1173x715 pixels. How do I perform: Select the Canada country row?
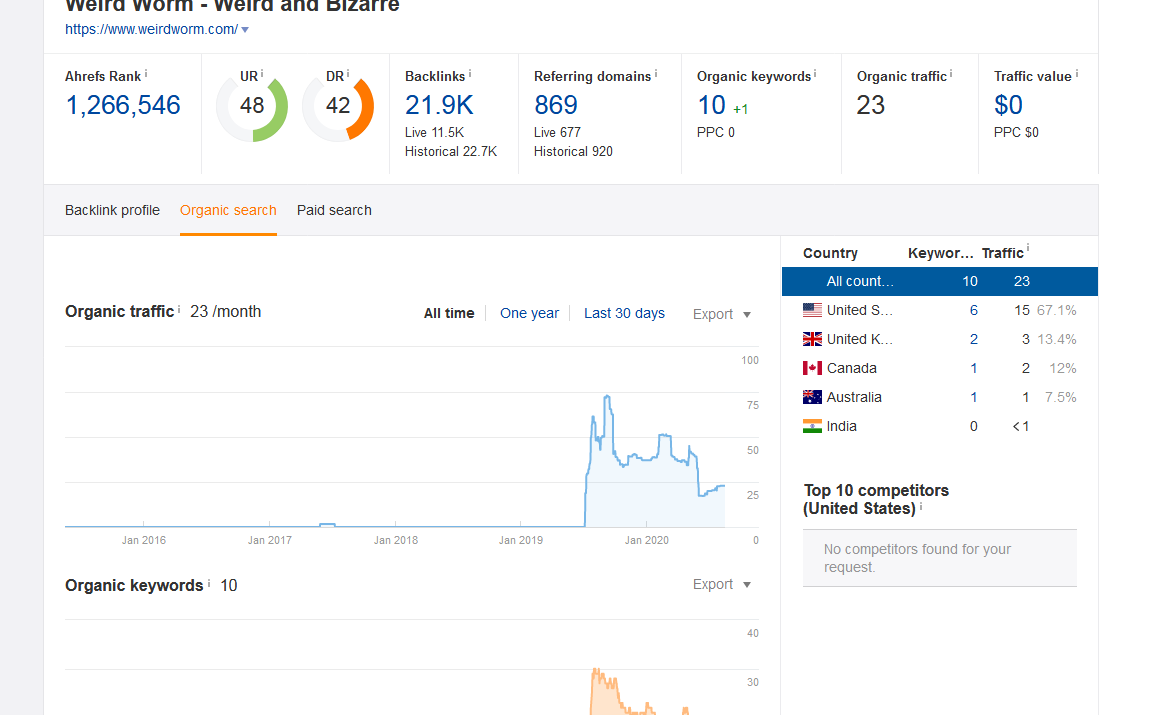pos(940,368)
